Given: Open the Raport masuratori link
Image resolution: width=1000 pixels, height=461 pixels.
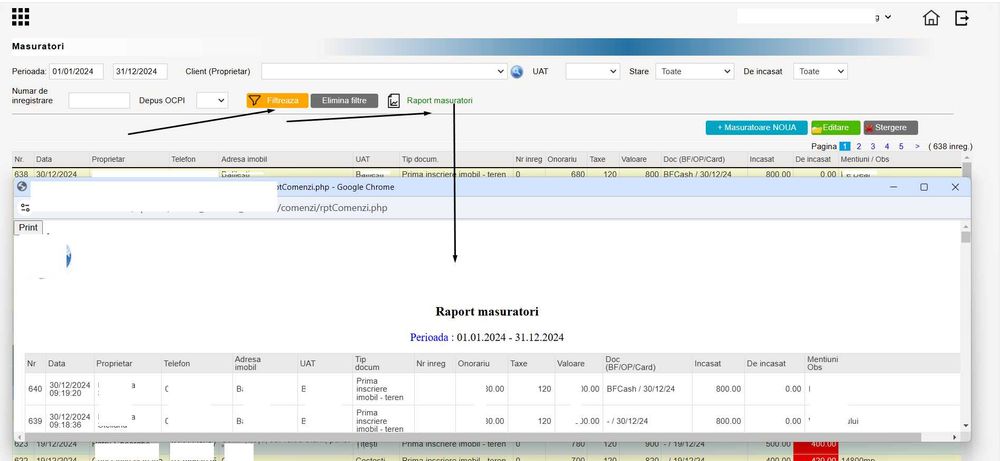Looking at the screenshot, I should coord(439,101).
